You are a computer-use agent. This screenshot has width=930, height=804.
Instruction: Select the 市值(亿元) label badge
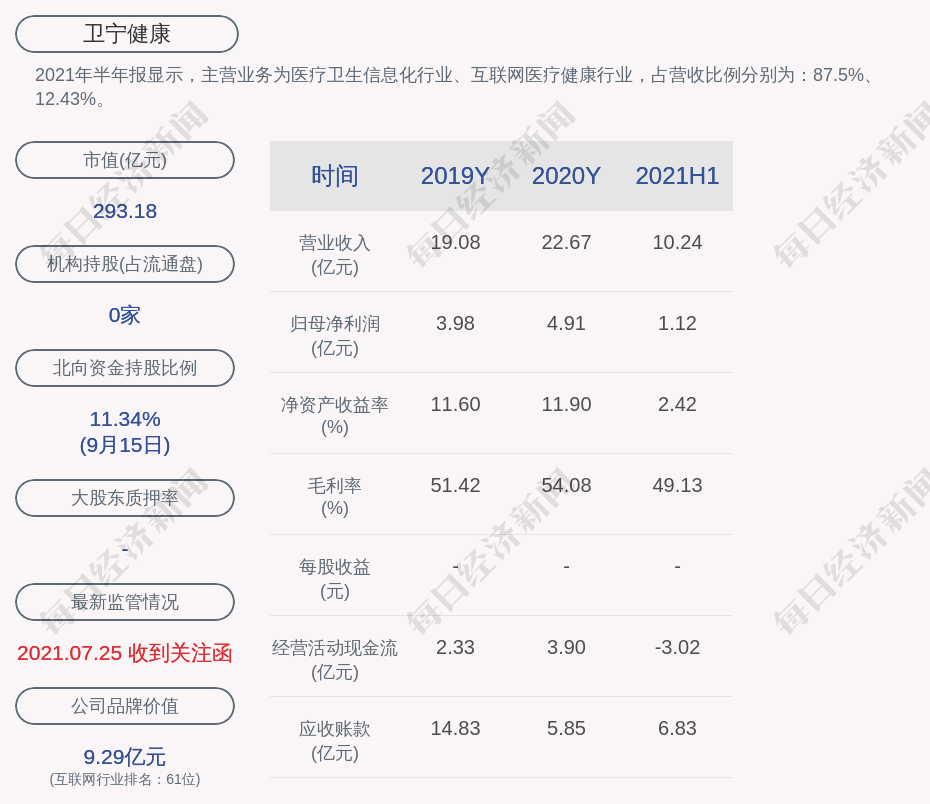tap(124, 159)
